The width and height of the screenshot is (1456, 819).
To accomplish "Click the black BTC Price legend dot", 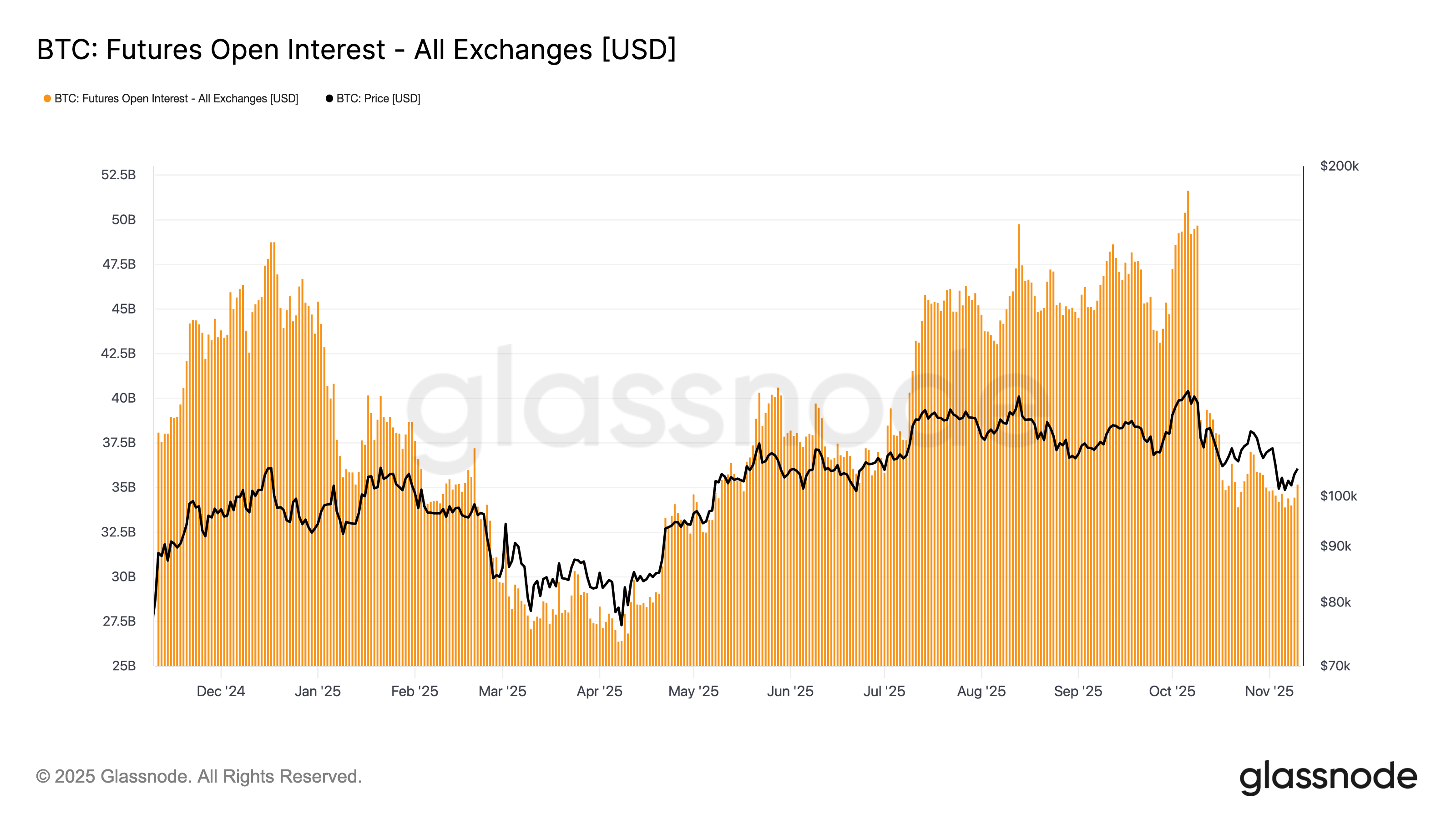I will 329,99.
